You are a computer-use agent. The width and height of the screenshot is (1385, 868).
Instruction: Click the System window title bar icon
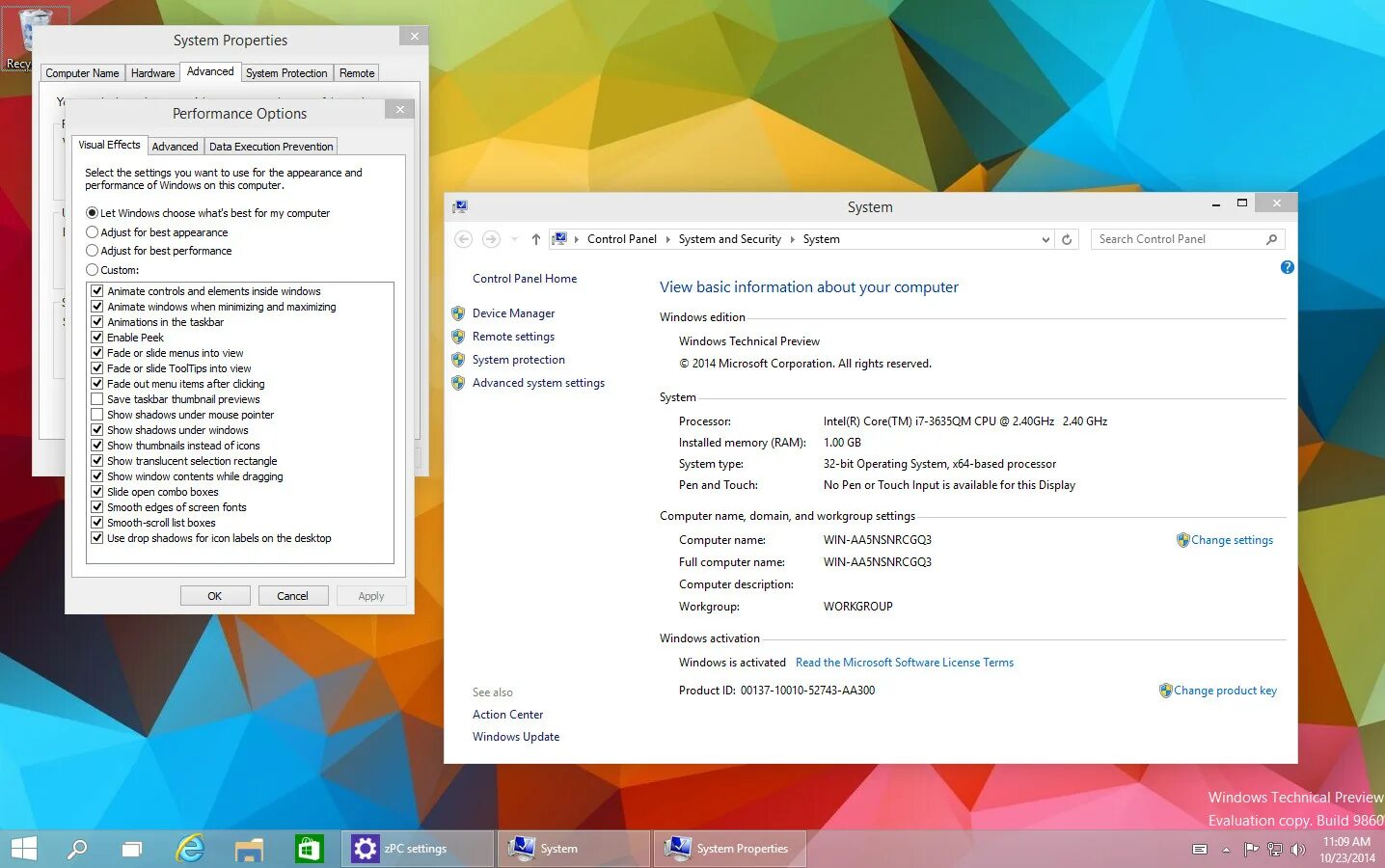point(460,206)
